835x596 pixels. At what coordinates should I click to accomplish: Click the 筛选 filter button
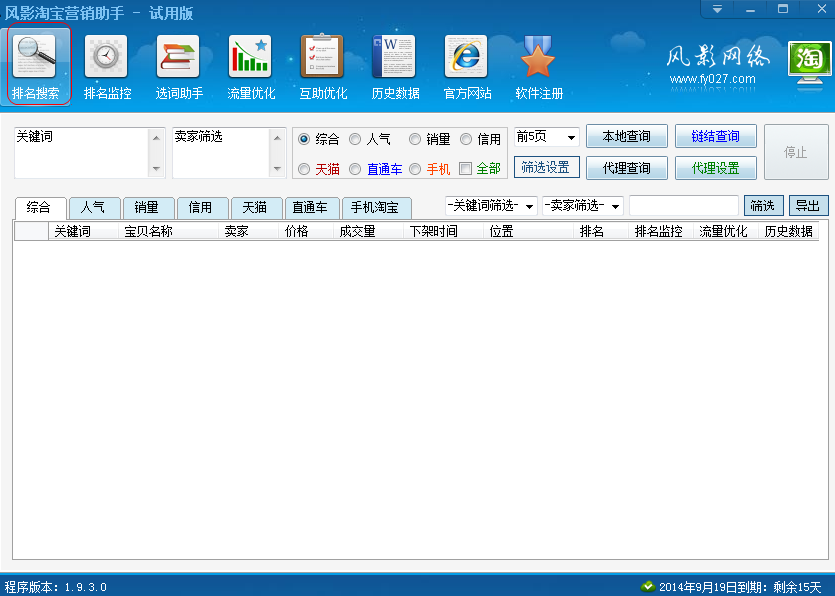click(763, 206)
